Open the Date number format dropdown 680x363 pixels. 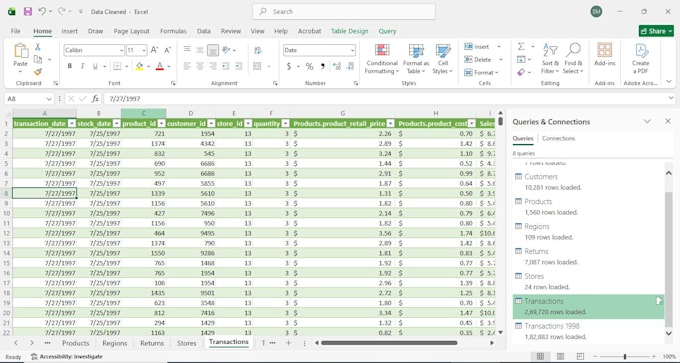(352, 50)
